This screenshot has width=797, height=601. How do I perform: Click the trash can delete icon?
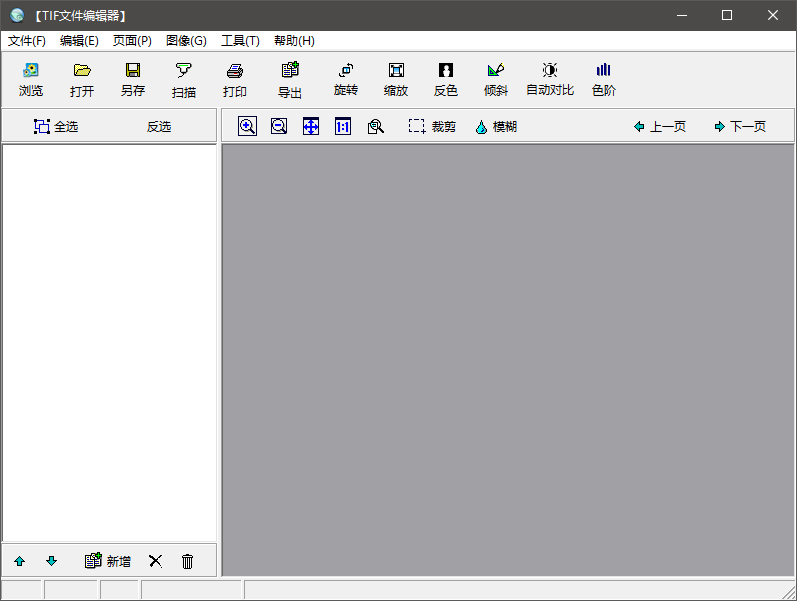point(187,561)
